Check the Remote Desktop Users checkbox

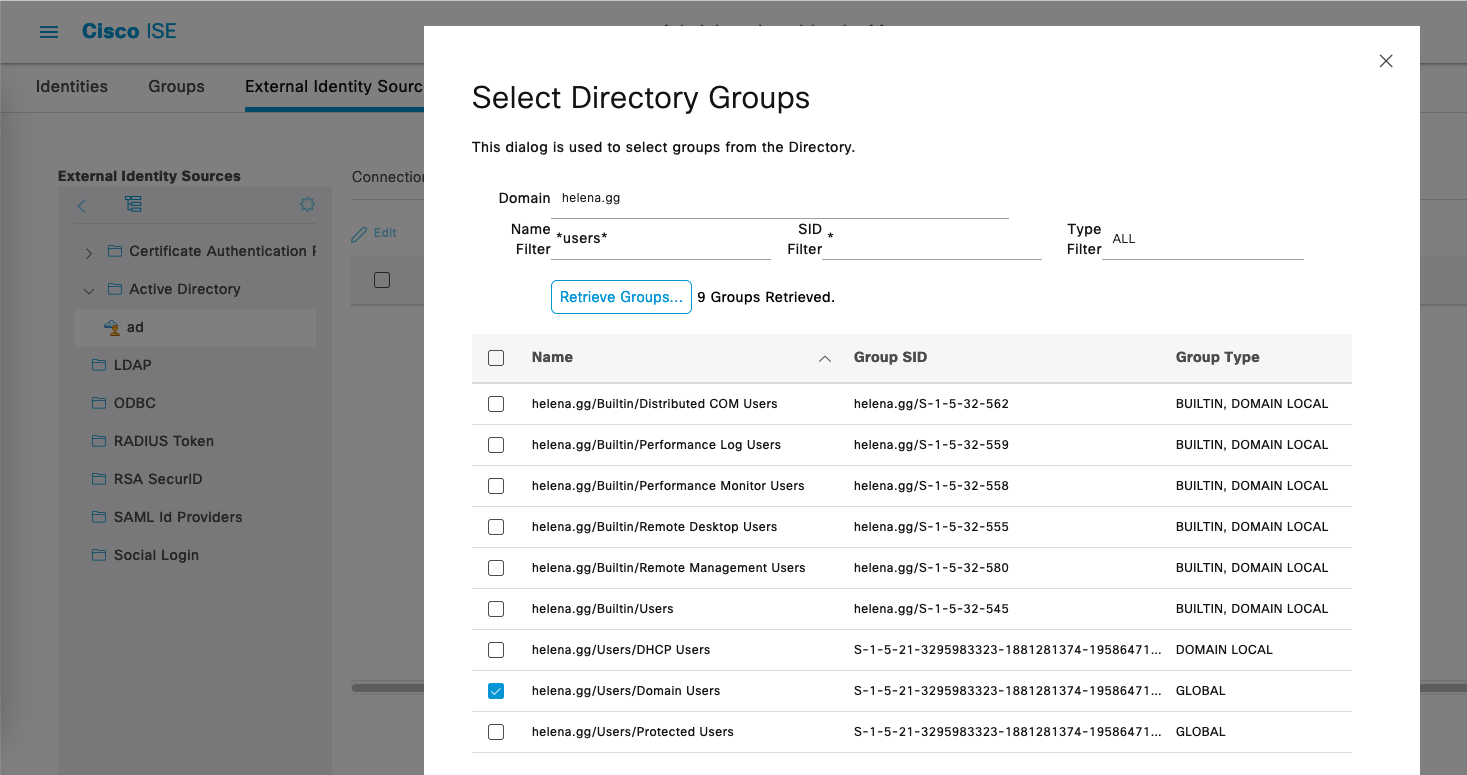pyautogui.click(x=496, y=527)
